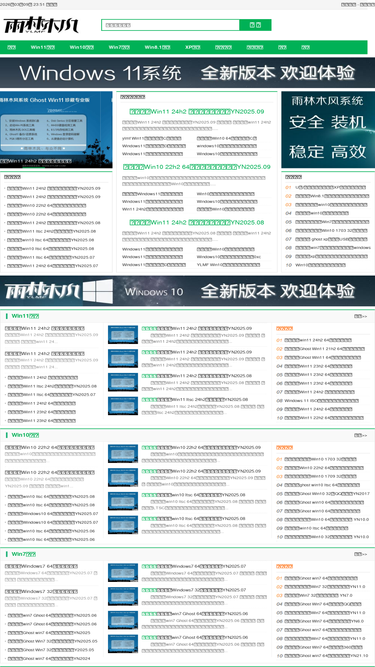
Task: Open Ghost win7 64 YN2024 in Win7 section list
Action: point(49,659)
